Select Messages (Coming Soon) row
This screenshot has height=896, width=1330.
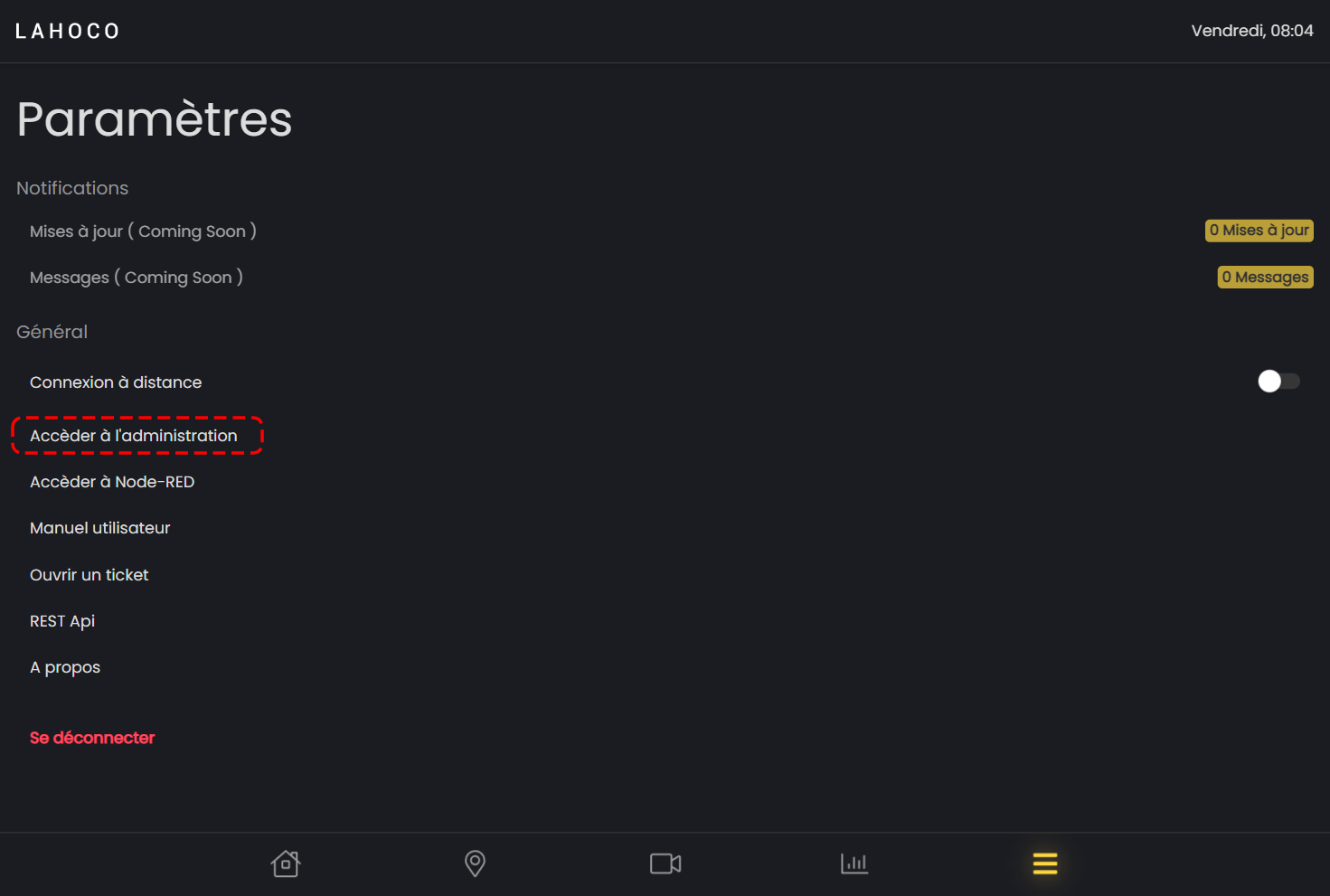pos(137,278)
